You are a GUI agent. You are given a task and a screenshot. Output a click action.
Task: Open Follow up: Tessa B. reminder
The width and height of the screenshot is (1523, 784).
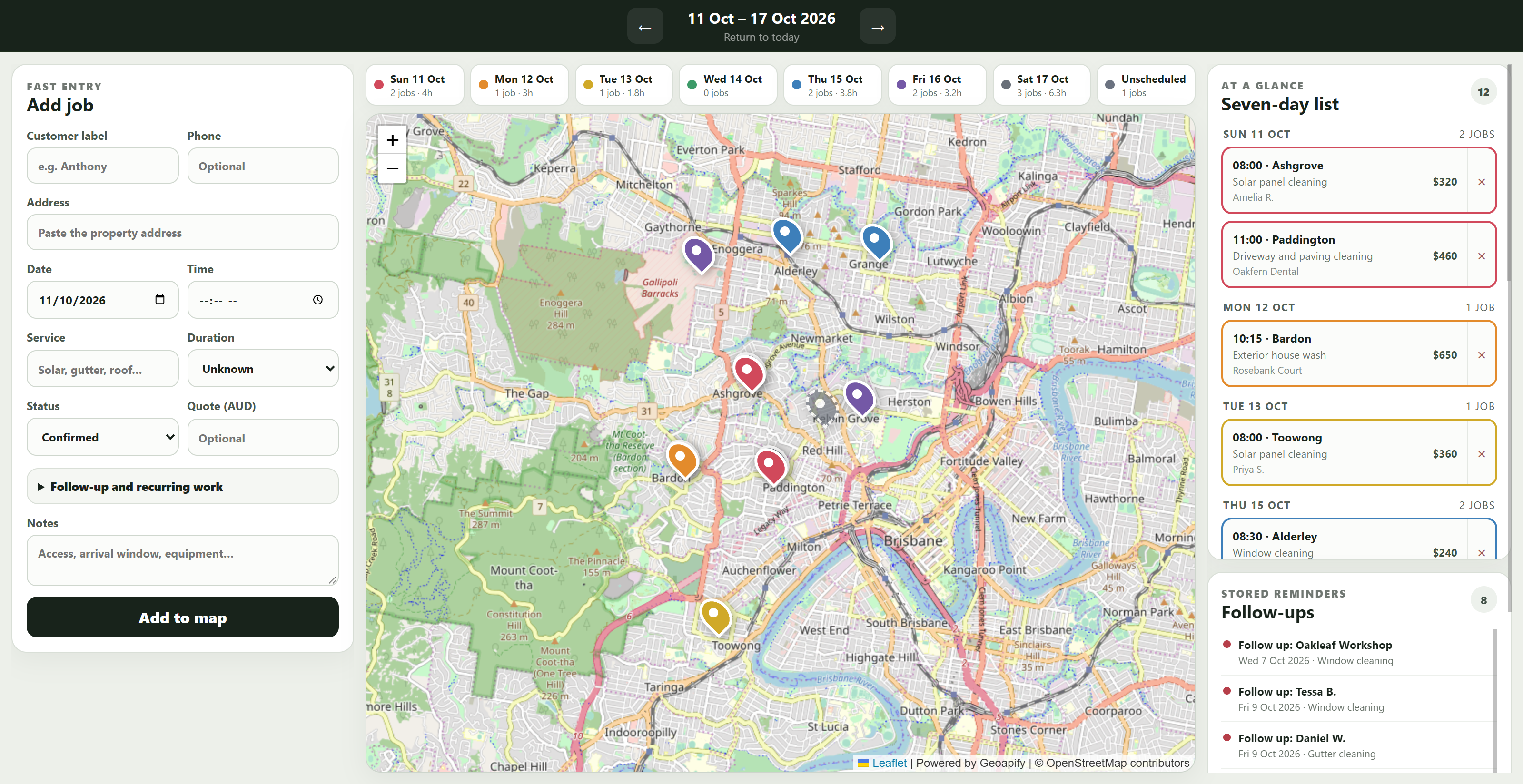click(1357, 699)
